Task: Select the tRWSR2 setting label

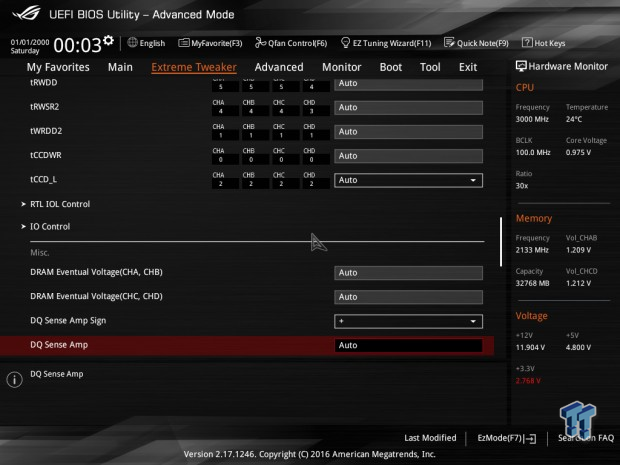Action: 45,107
